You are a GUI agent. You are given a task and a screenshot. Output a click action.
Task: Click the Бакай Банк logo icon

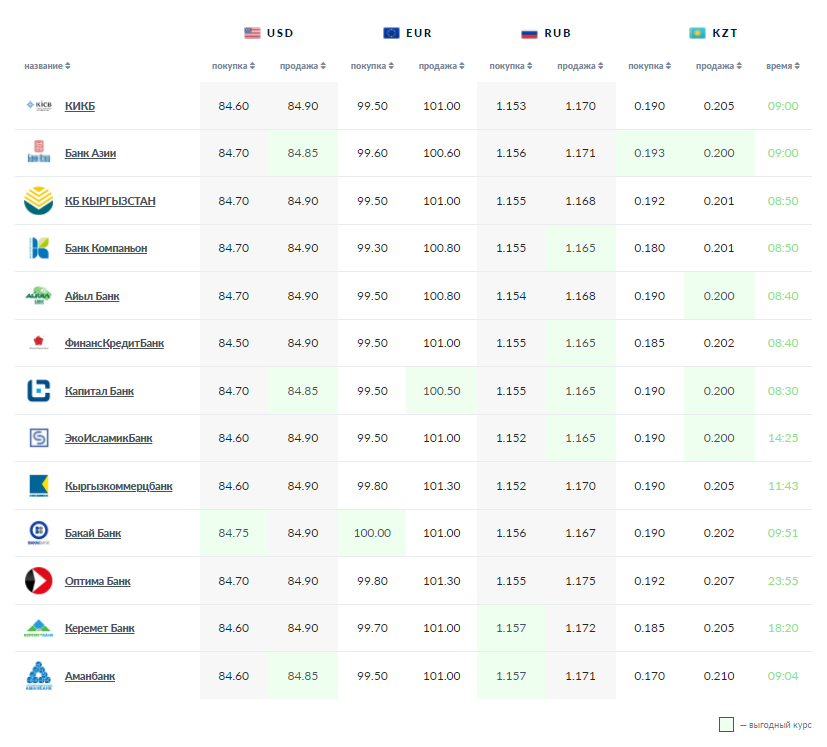pos(38,533)
